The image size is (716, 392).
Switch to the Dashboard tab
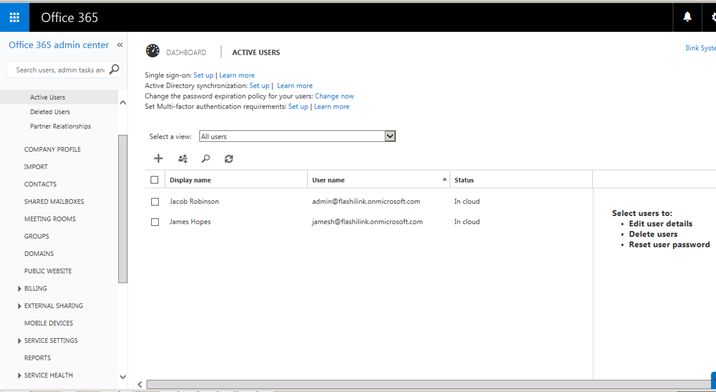186,53
